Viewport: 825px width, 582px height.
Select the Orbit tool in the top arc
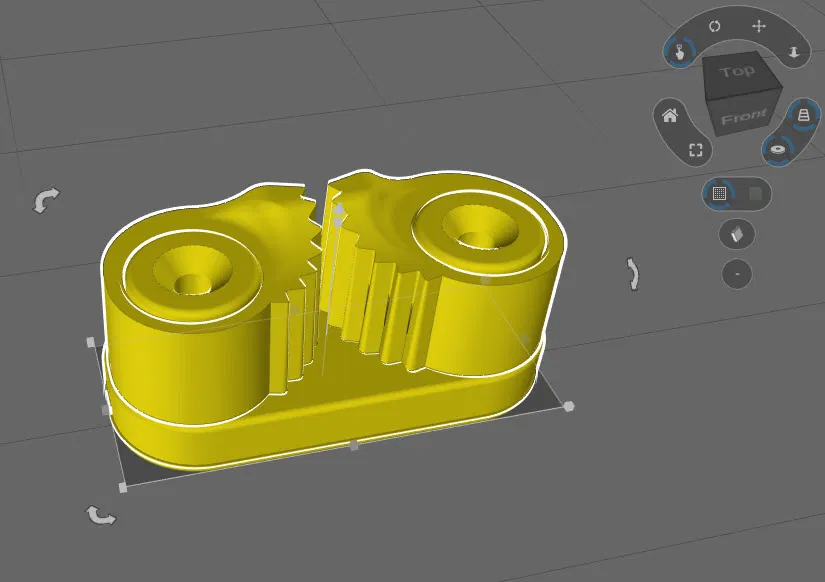point(714,27)
